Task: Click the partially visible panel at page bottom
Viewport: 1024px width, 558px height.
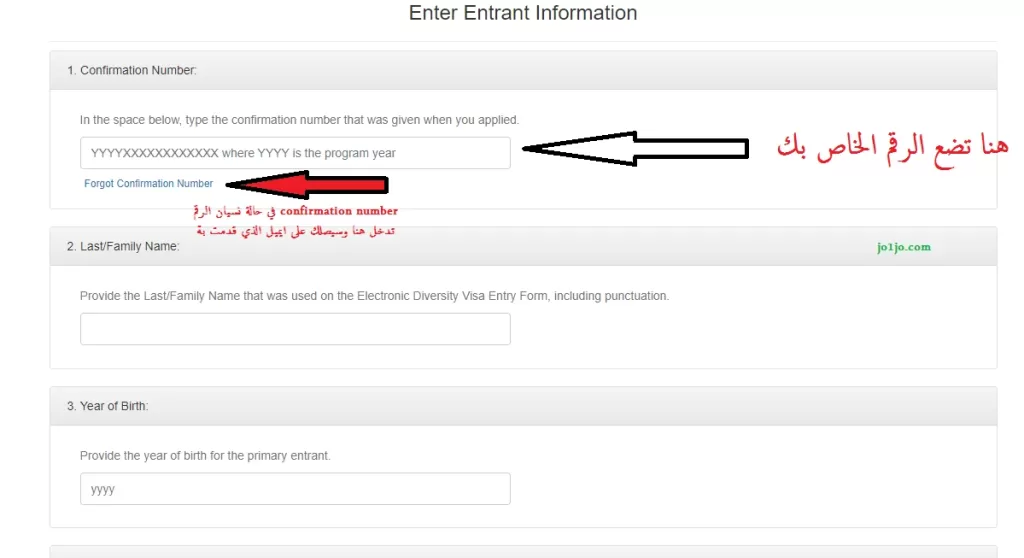Action: coord(523,552)
